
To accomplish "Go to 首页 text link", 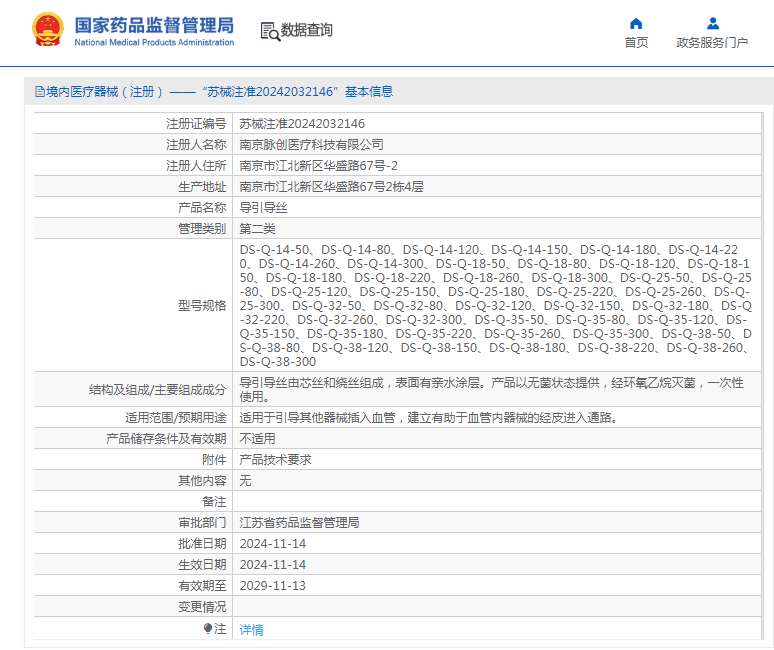I will coord(636,43).
